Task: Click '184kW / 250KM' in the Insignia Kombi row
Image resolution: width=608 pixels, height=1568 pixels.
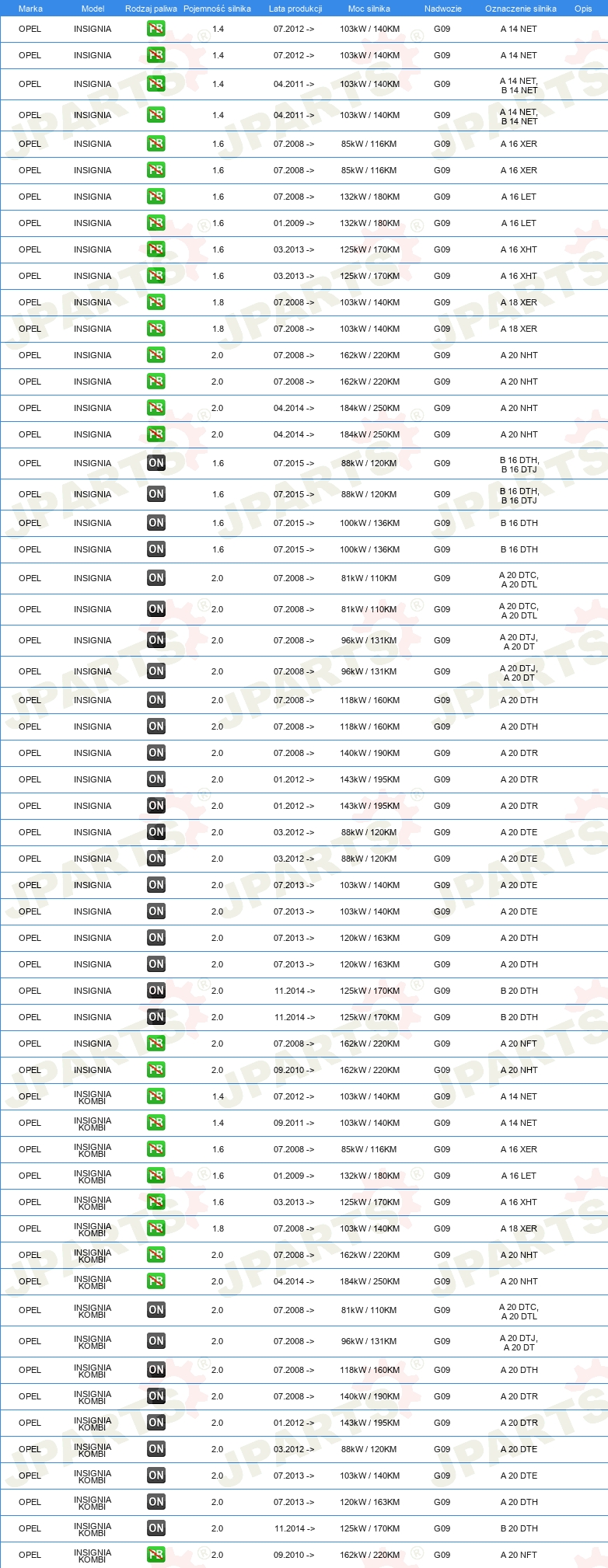Action: point(369,1281)
